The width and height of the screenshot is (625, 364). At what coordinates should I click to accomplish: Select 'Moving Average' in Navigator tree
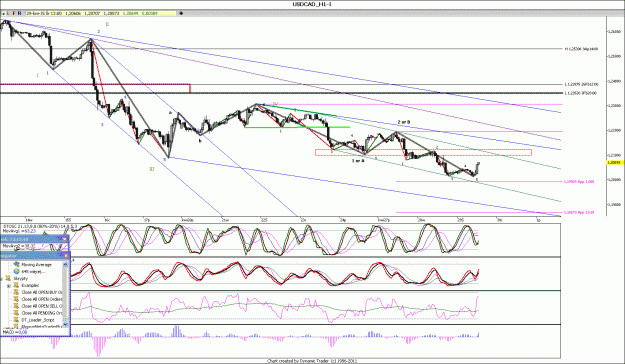pos(36,265)
